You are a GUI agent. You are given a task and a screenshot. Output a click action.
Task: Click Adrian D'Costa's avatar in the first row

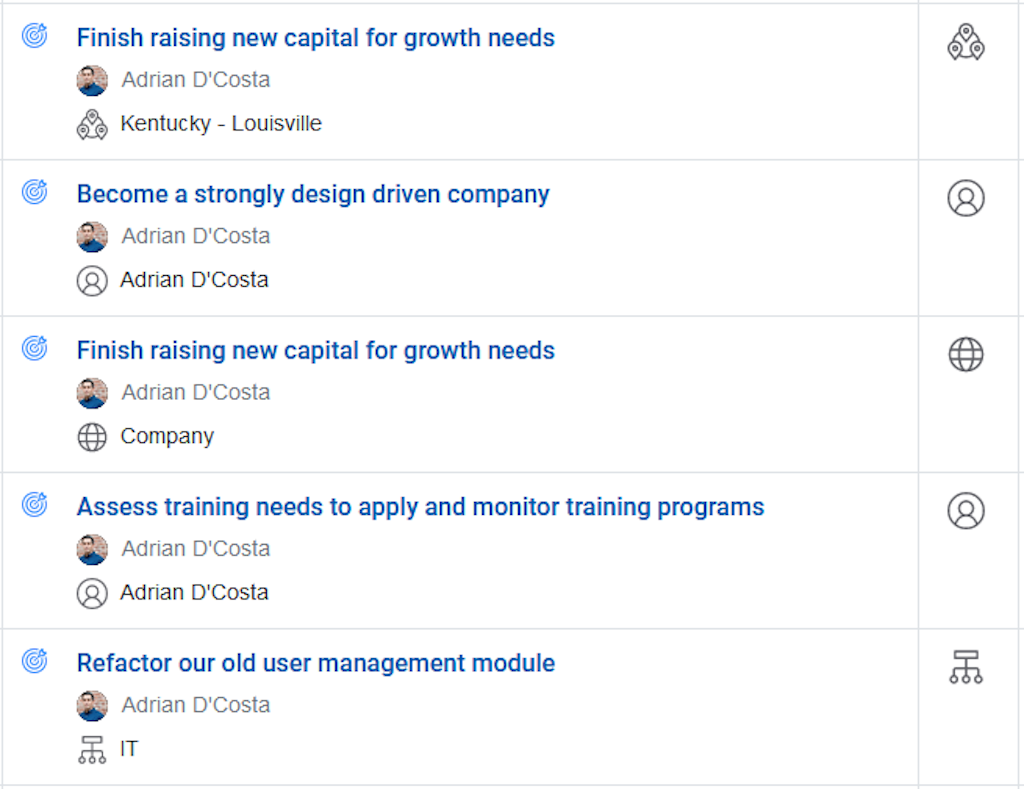[x=92, y=80]
